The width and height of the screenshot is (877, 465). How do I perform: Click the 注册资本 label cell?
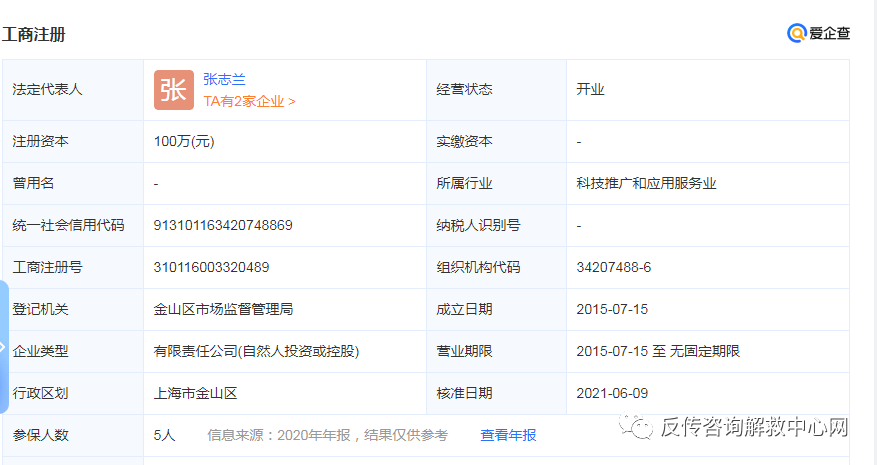click(73, 142)
